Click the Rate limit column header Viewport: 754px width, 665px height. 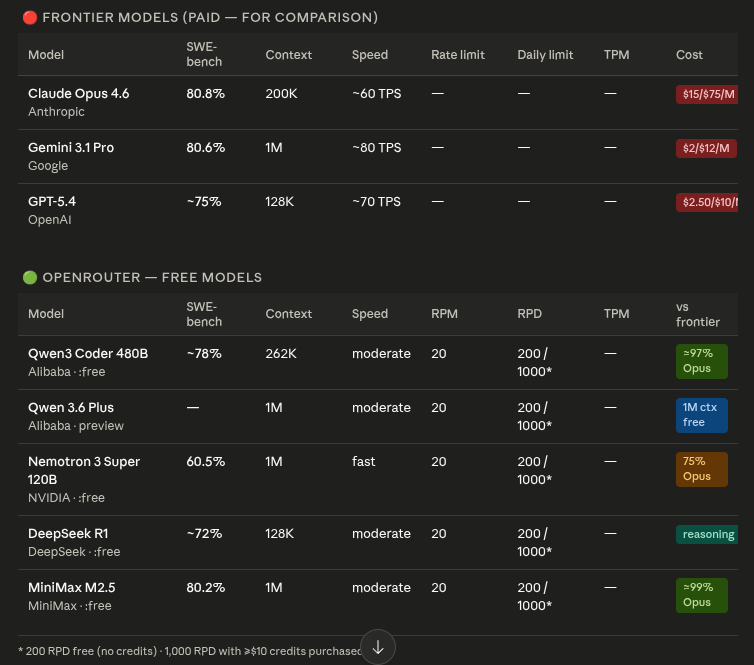coord(458,54)
